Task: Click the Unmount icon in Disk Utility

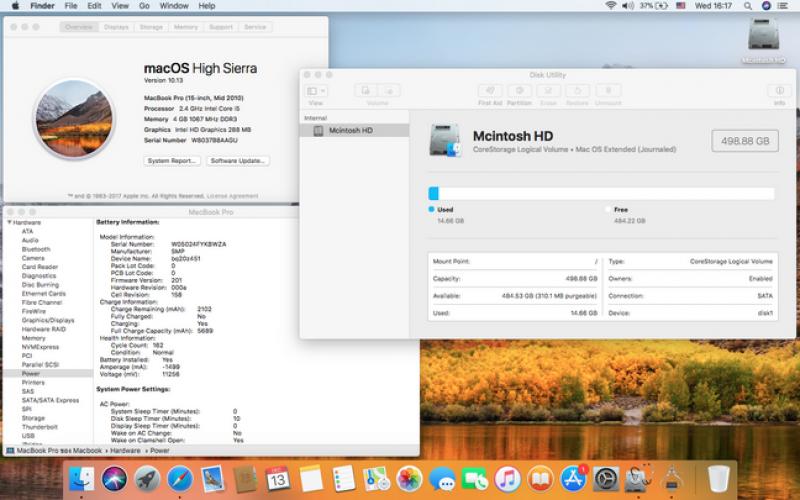Action: point(608,91)
